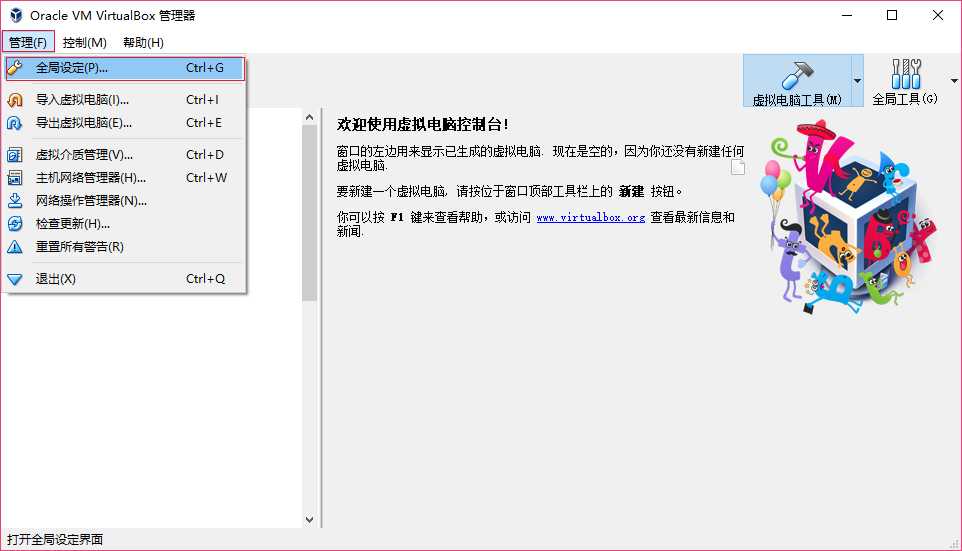
Task: Click the disk icon beside 虚拟介质管理
Action: point(15,155)
